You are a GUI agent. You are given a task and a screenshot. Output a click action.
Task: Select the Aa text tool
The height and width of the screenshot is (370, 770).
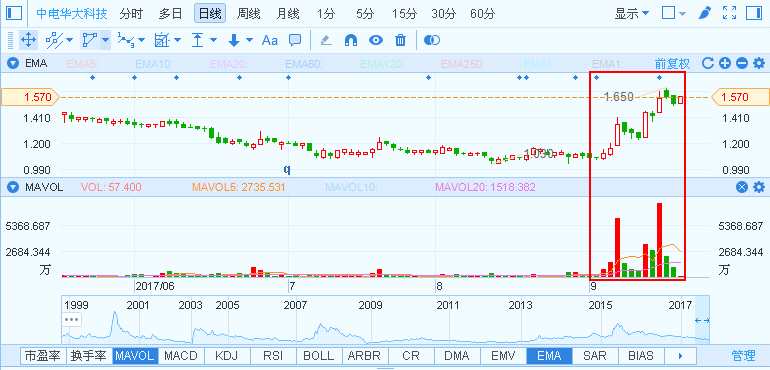[270, 40]
